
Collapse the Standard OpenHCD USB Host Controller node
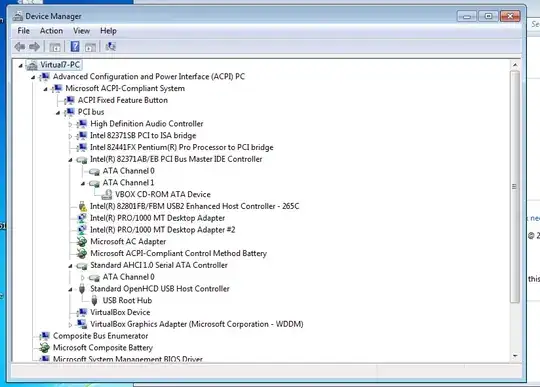[x=70, y=289]
